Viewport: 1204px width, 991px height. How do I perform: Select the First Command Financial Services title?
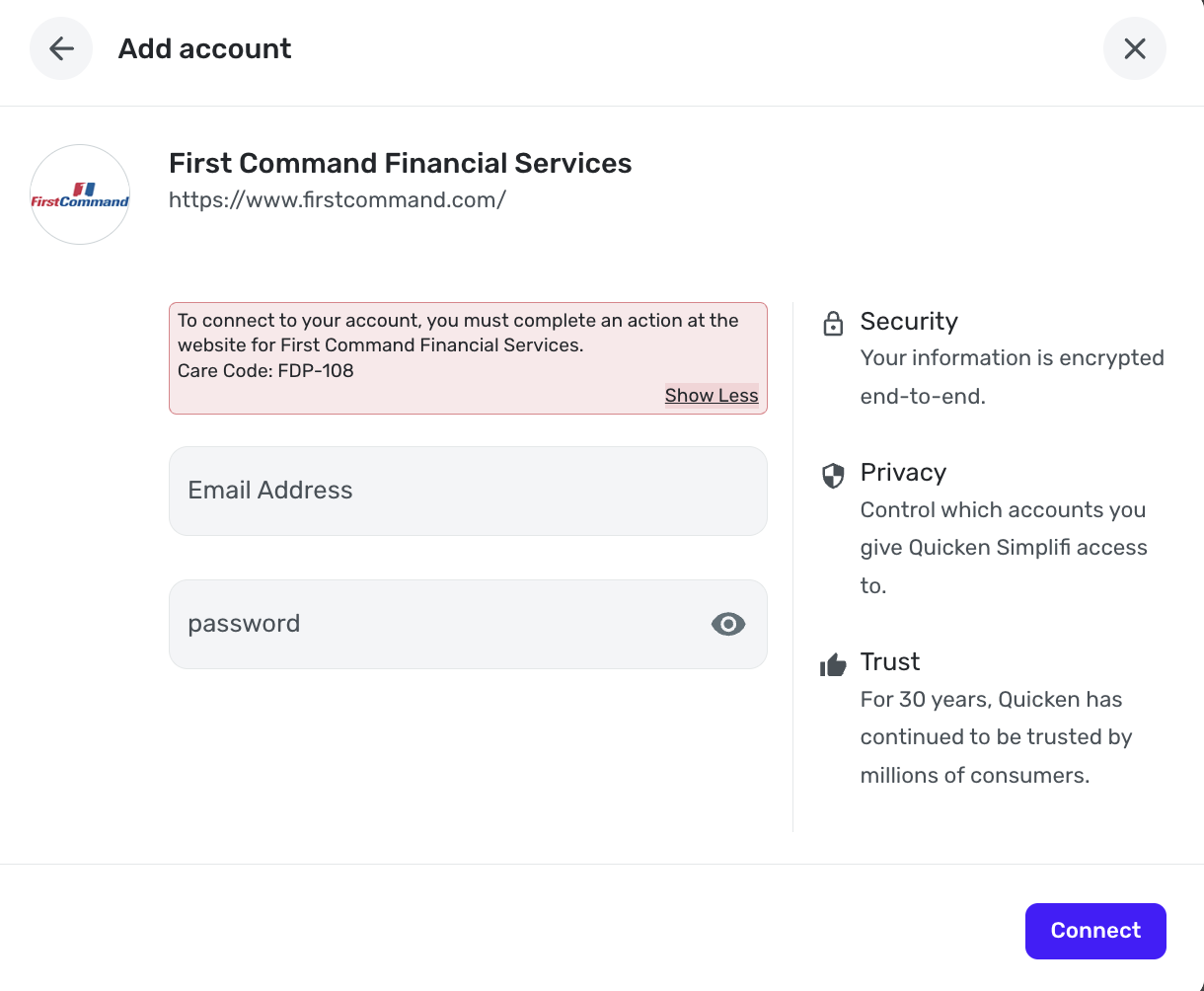pos(400,163)
